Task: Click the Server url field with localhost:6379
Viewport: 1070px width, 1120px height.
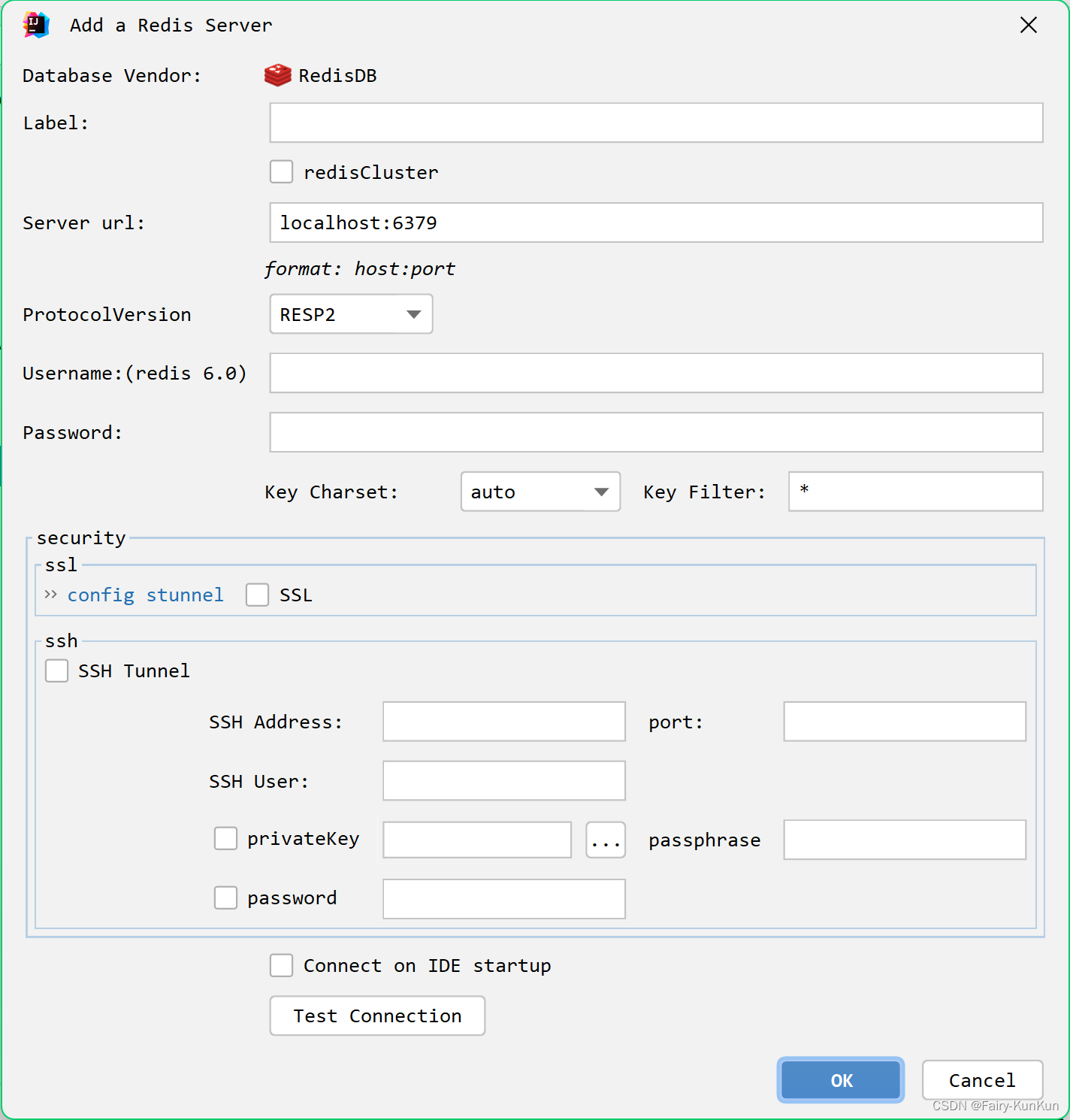Action: tap(655, 222)
